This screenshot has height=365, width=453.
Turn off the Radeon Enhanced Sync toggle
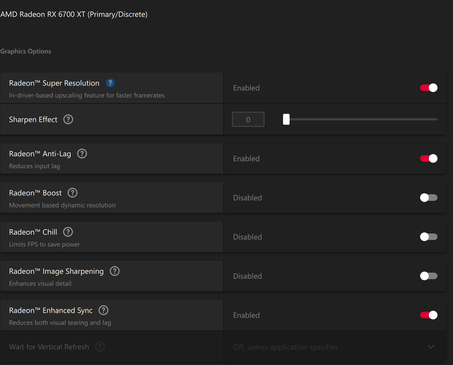429,315
